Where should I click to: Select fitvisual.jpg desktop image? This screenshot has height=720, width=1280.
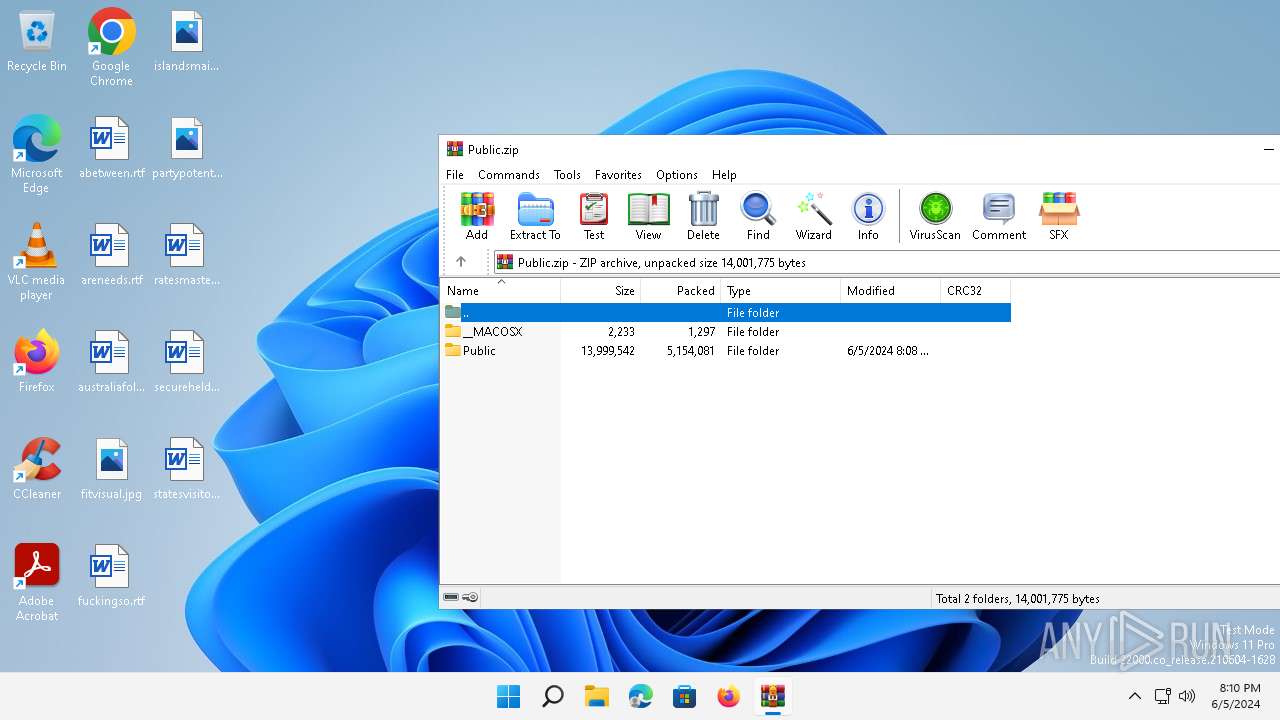(111, 470)
